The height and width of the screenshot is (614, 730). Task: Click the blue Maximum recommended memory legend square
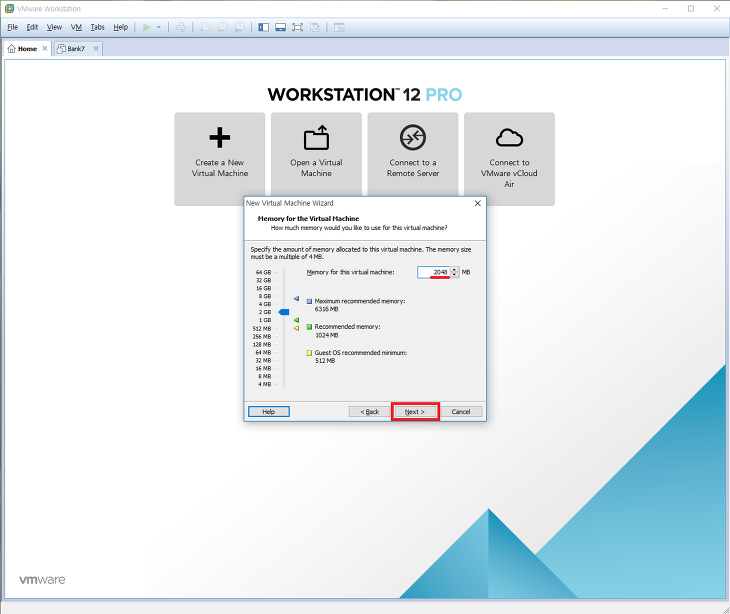(x=309, y=301)
